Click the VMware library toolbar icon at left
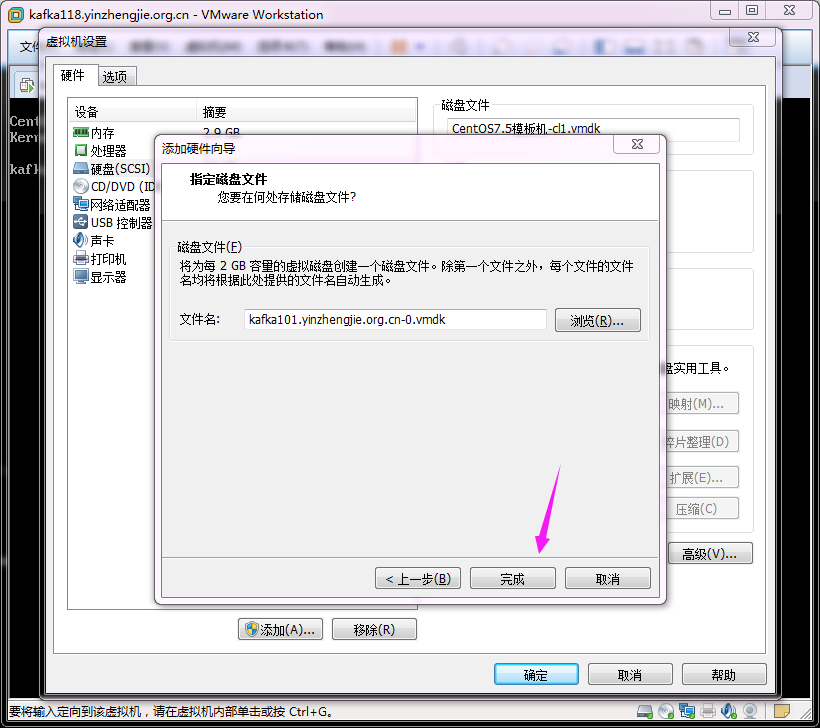 tap(27, 84)
